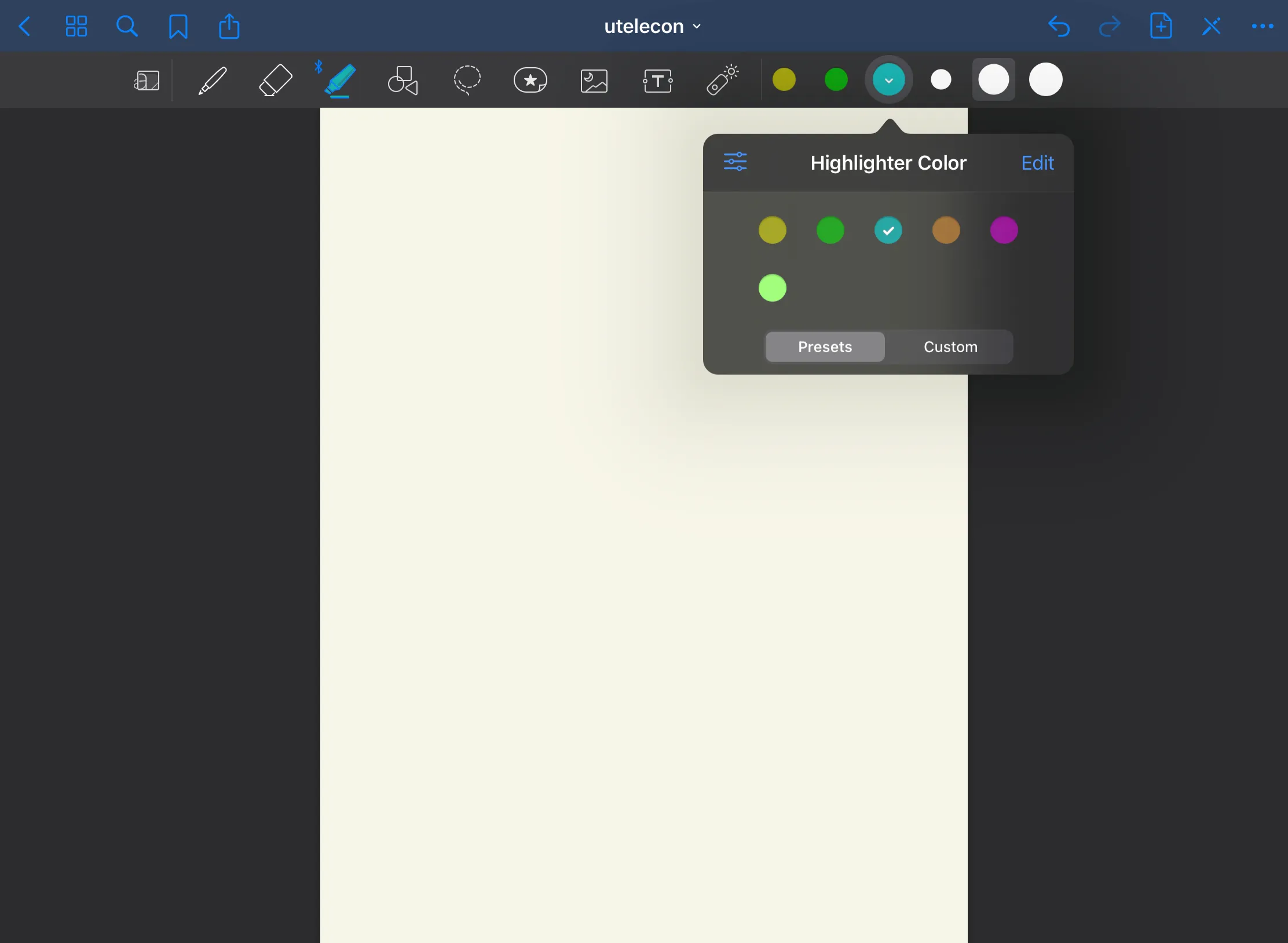Select the Laser pointer tool

click(x=722, y=80)
